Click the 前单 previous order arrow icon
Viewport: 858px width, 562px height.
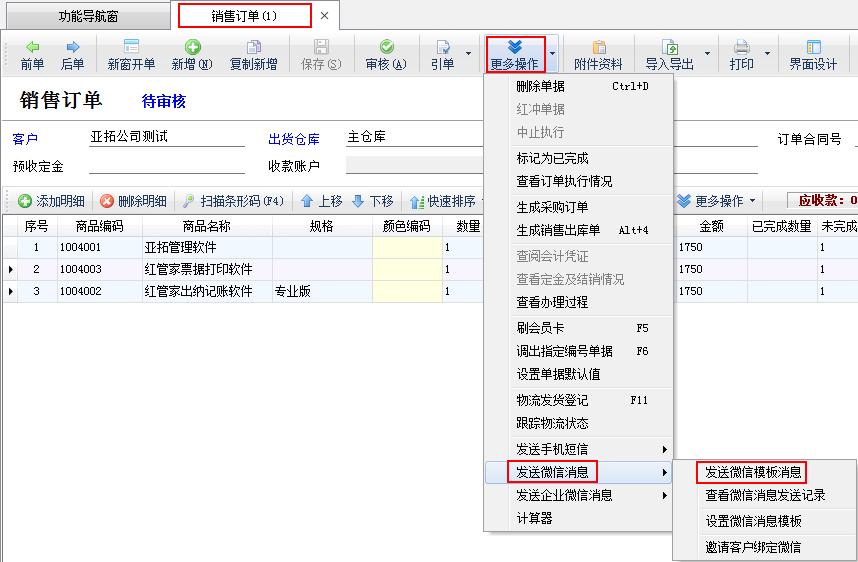32,48
